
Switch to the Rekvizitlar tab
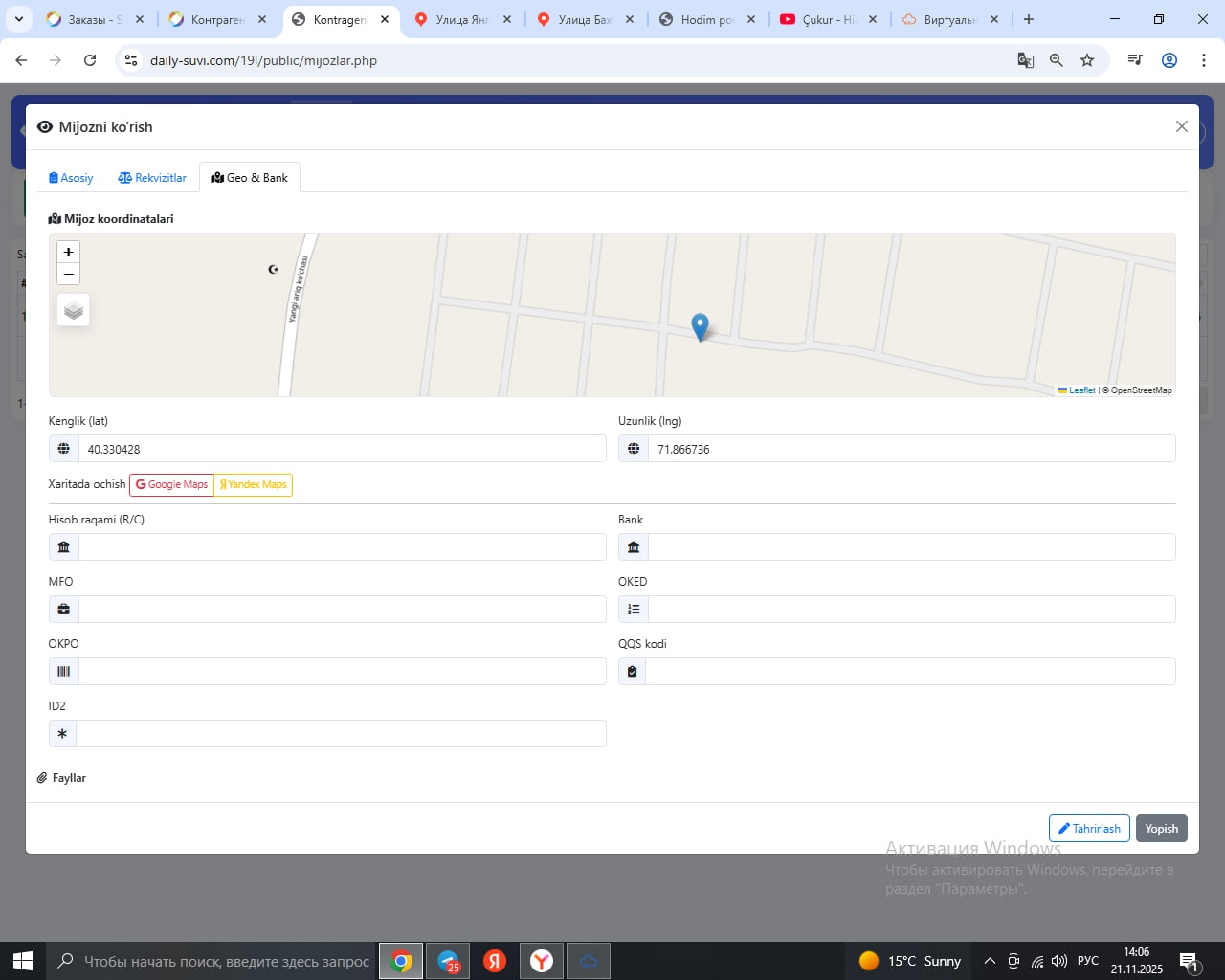tap(152, 178)
